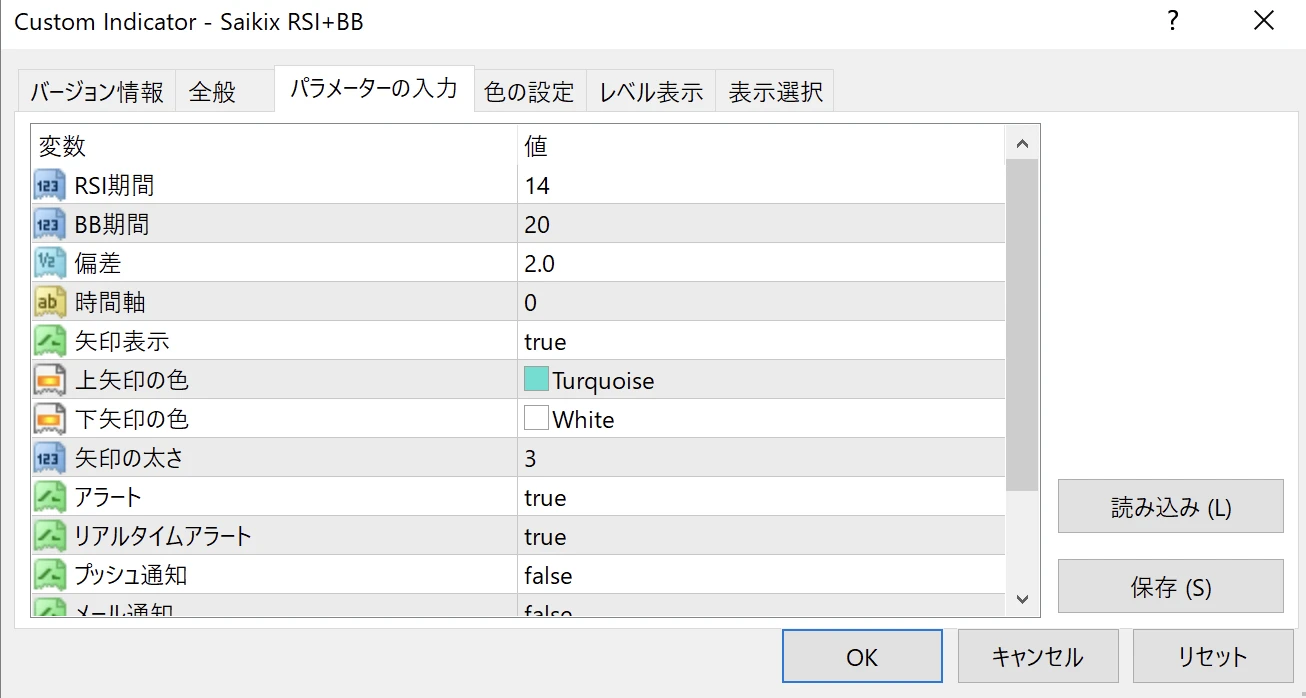The height and width of the screenshot is (698, 1306).
Task: Click the decimal type icon beside 偏差
Action: [50, 263]
